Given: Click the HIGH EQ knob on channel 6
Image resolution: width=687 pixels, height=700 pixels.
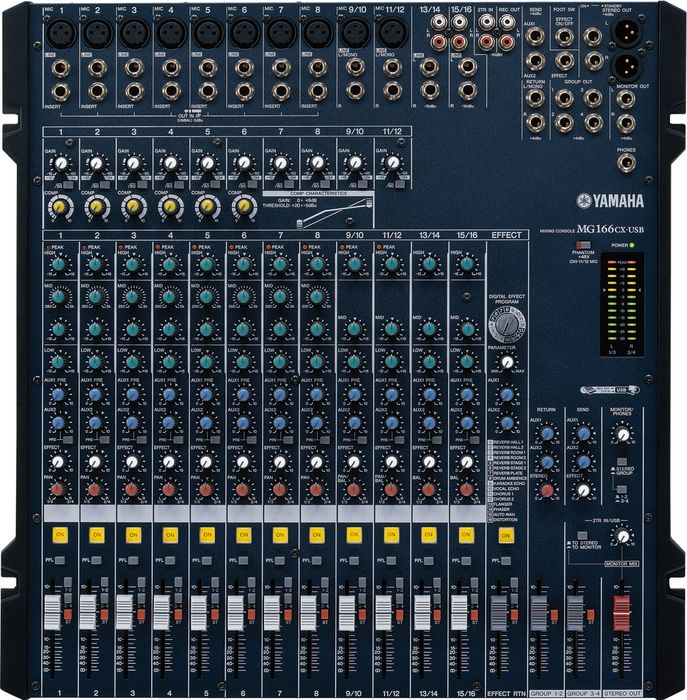Looking at the screenshot, I should (243, 265).
